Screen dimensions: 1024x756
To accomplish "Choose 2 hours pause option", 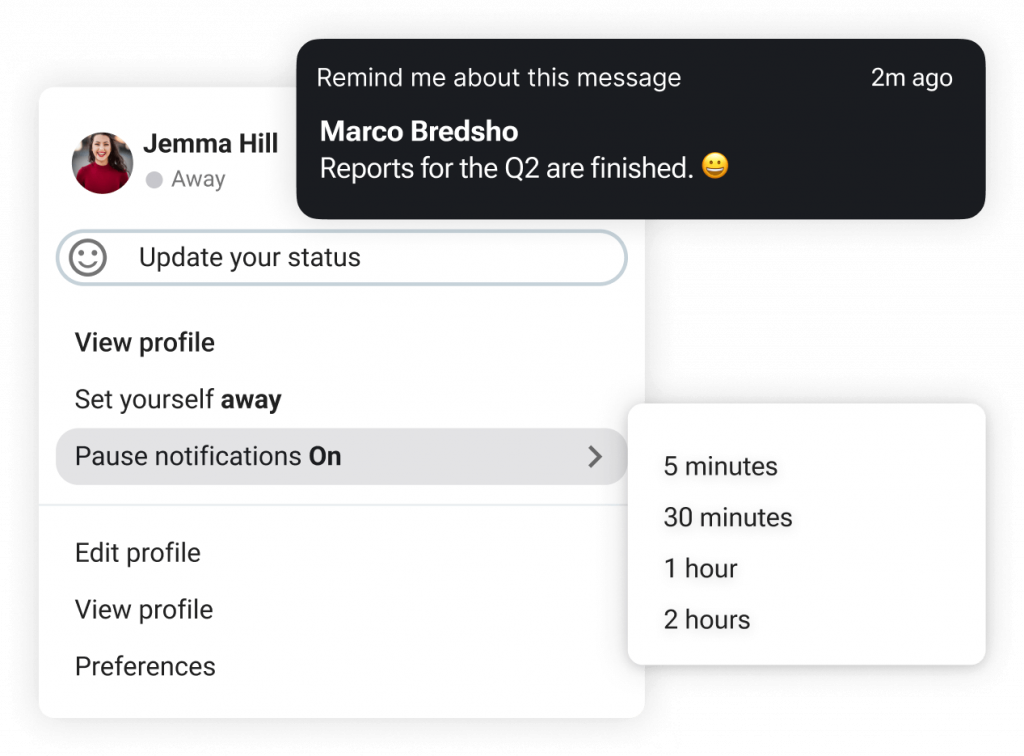I will tap(707, 619).
